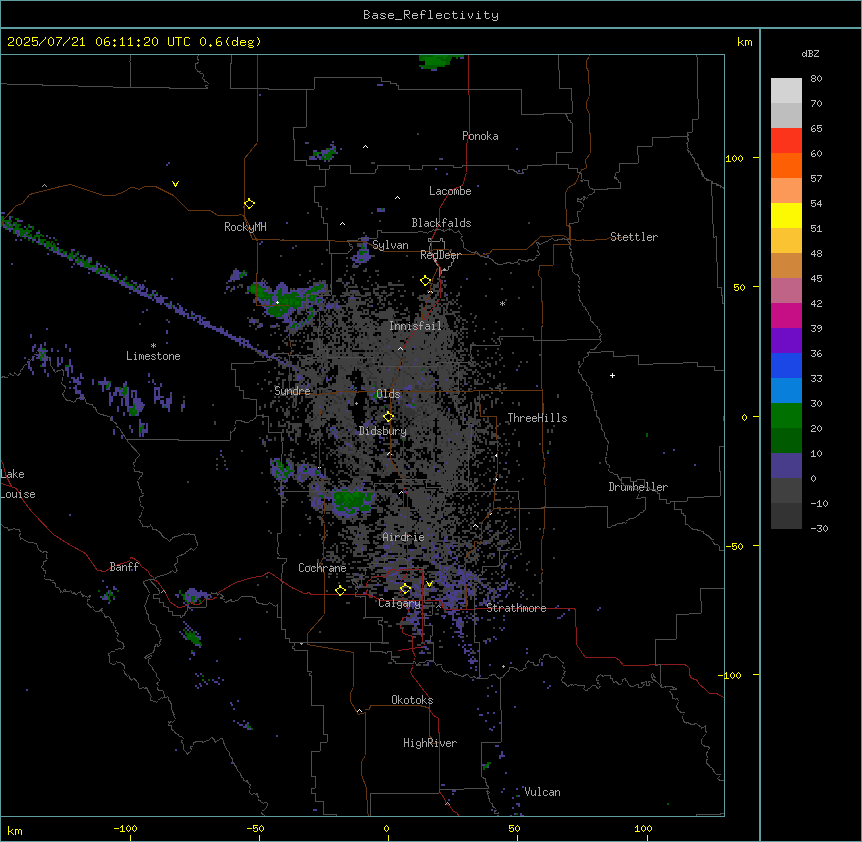The height and width of the screenshot is (842, 862).
Task: Select the yellow diamond marker south of RedDeer
Action: 426,281
